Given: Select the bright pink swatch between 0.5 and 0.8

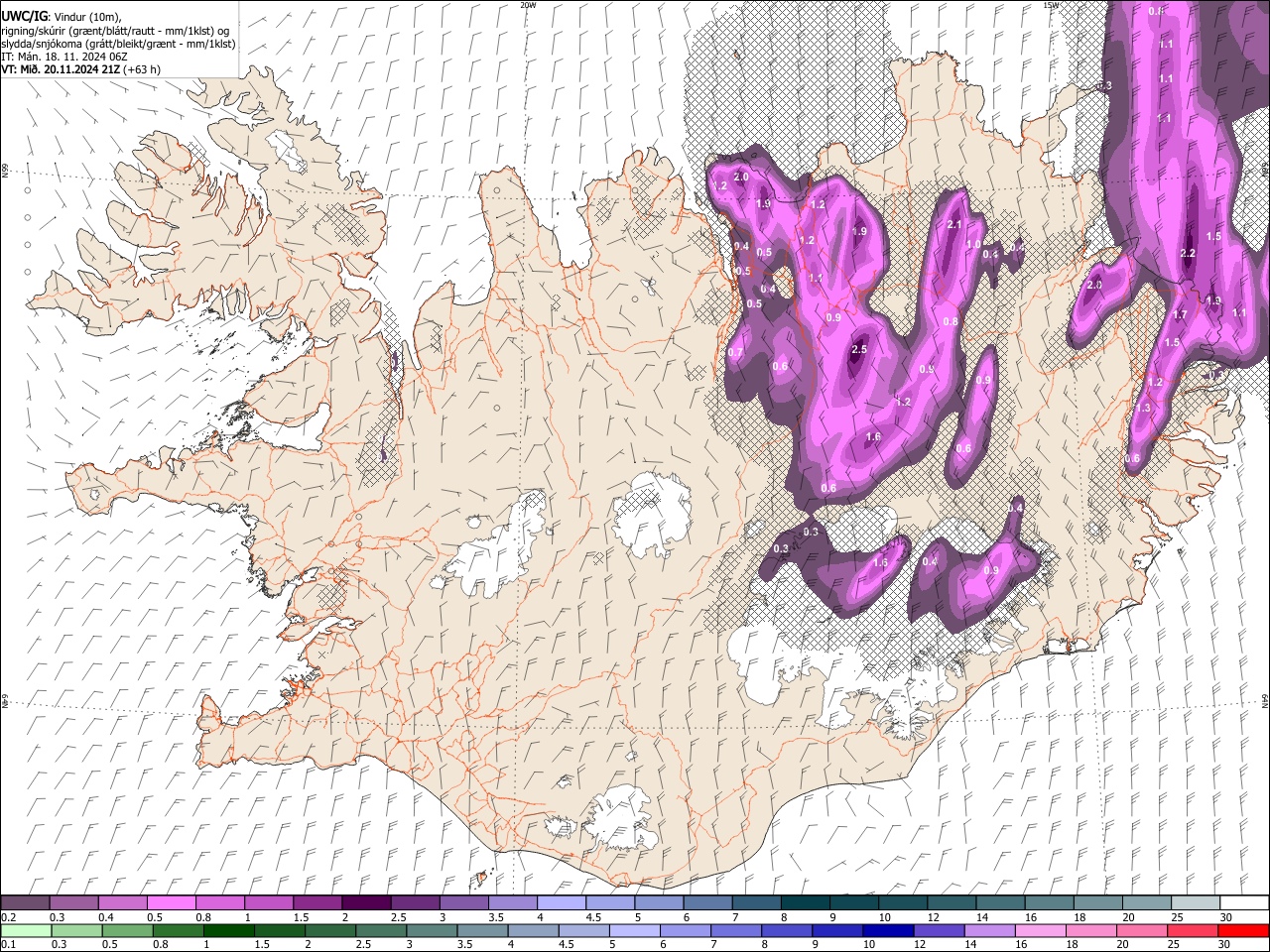Looking at the screenshot, I should pyautogui.click(x=171, y=902).
